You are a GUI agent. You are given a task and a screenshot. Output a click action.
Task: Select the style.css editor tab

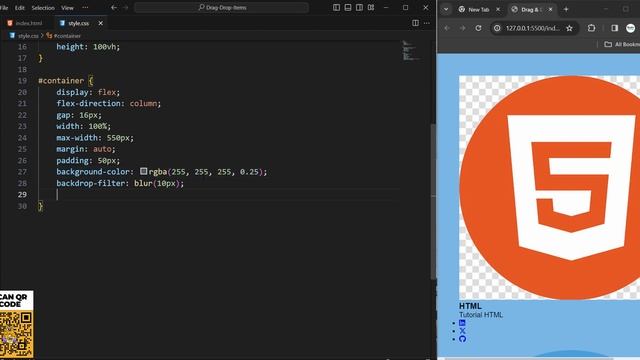coord(78,23)
